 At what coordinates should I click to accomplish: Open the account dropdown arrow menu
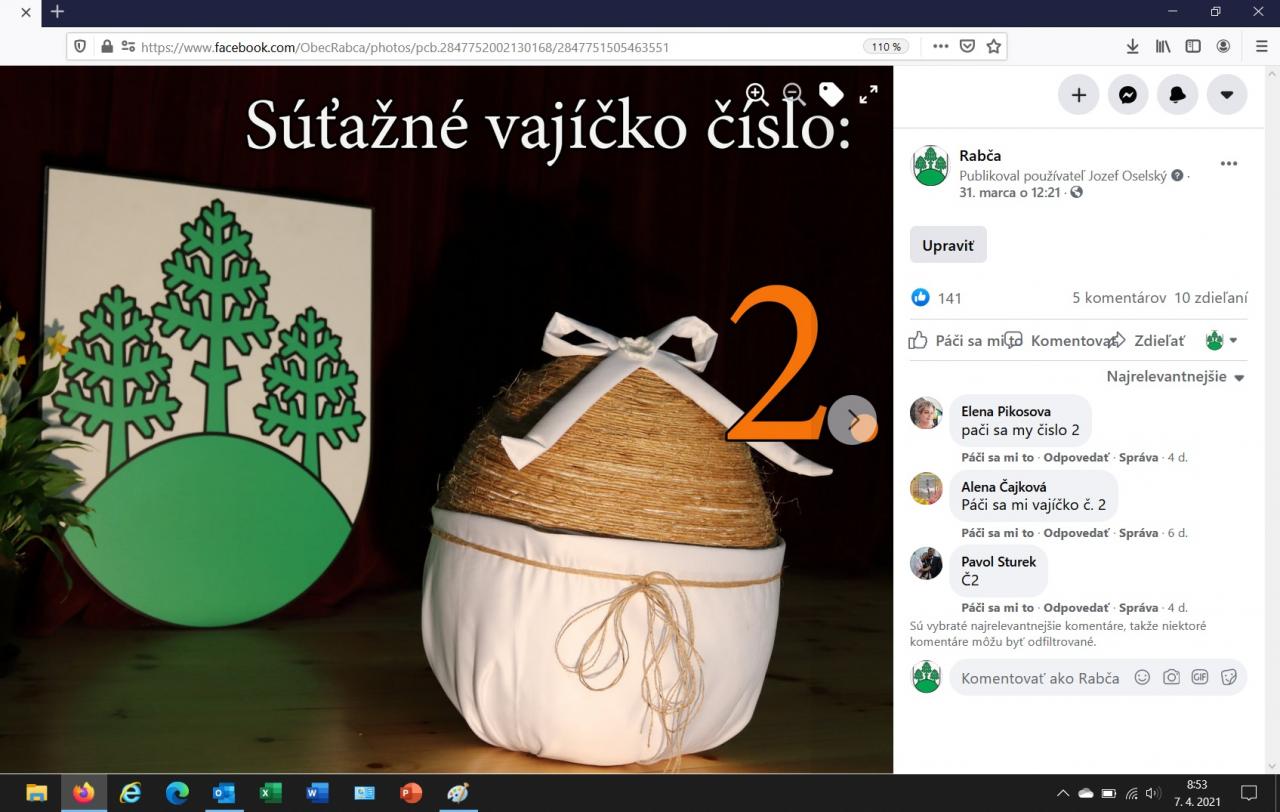pos(1227,95)
